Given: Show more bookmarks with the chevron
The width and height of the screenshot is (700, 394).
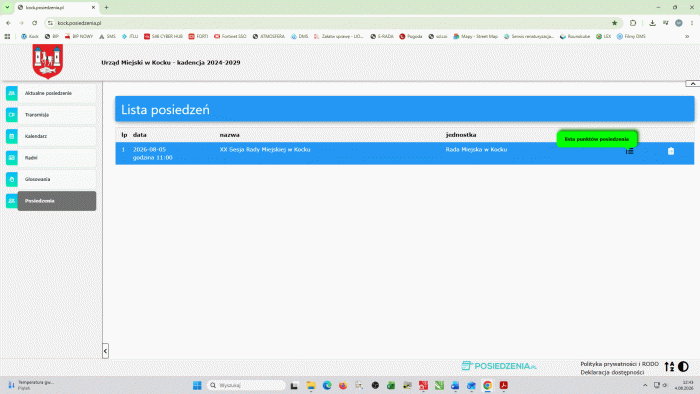Looking at the screenshot, I should pos(687,37).
